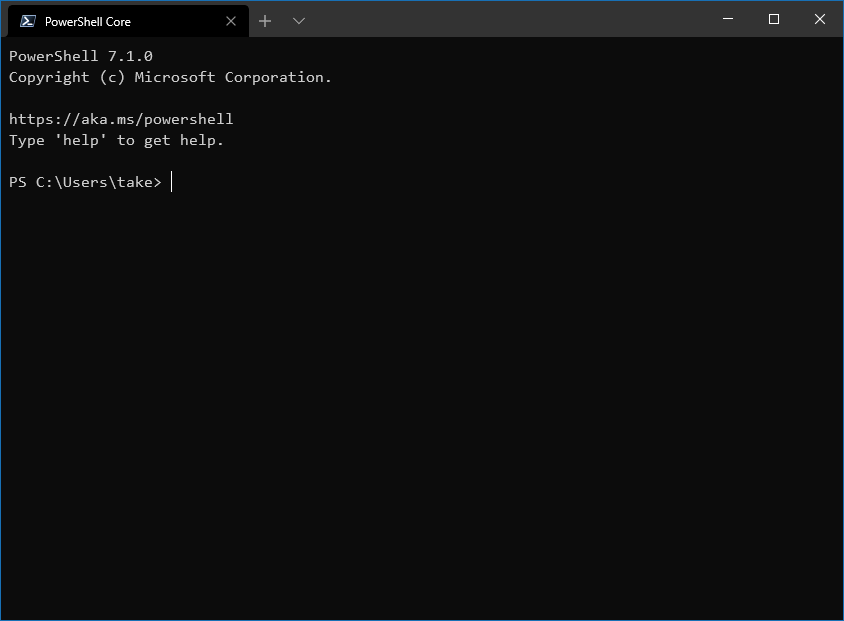Screen dimensions: 844x621
Task: Maximize the Windows Terminal window
Action: click(773, 19)
